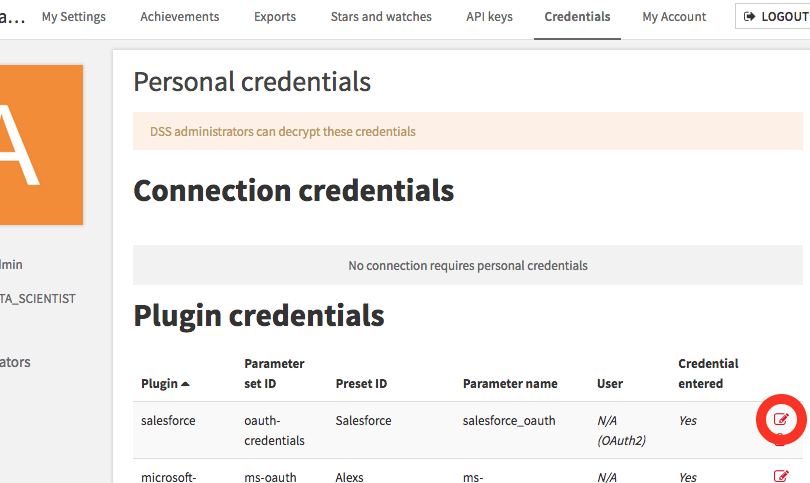Image resolution: width=810 pixels, height=483 pixels.
Task: Sort by Credential entered column
Action: coord(708,373)
